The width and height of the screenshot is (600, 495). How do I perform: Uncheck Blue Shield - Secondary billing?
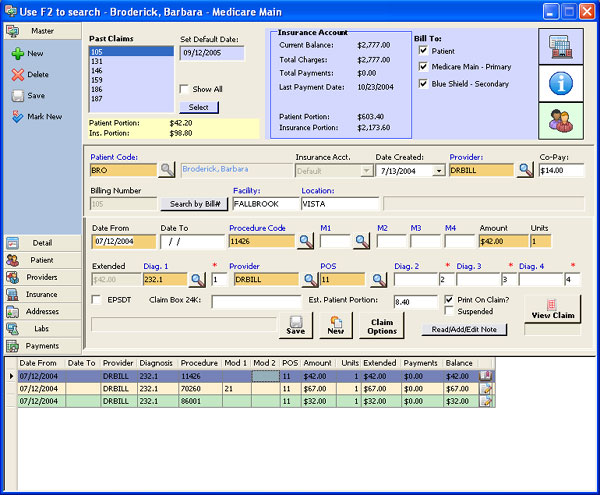(x=424, y=83)
